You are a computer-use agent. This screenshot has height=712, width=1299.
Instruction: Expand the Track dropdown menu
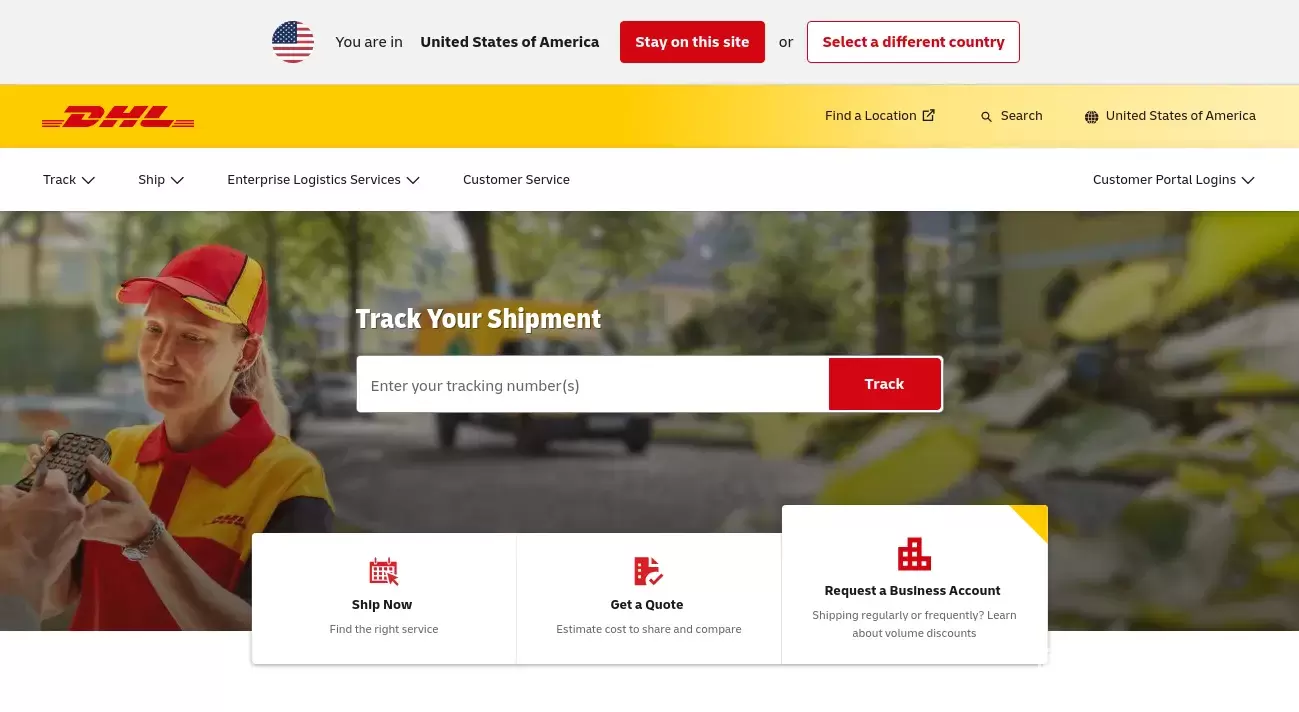pyautogui.click(x=69, y=180)
